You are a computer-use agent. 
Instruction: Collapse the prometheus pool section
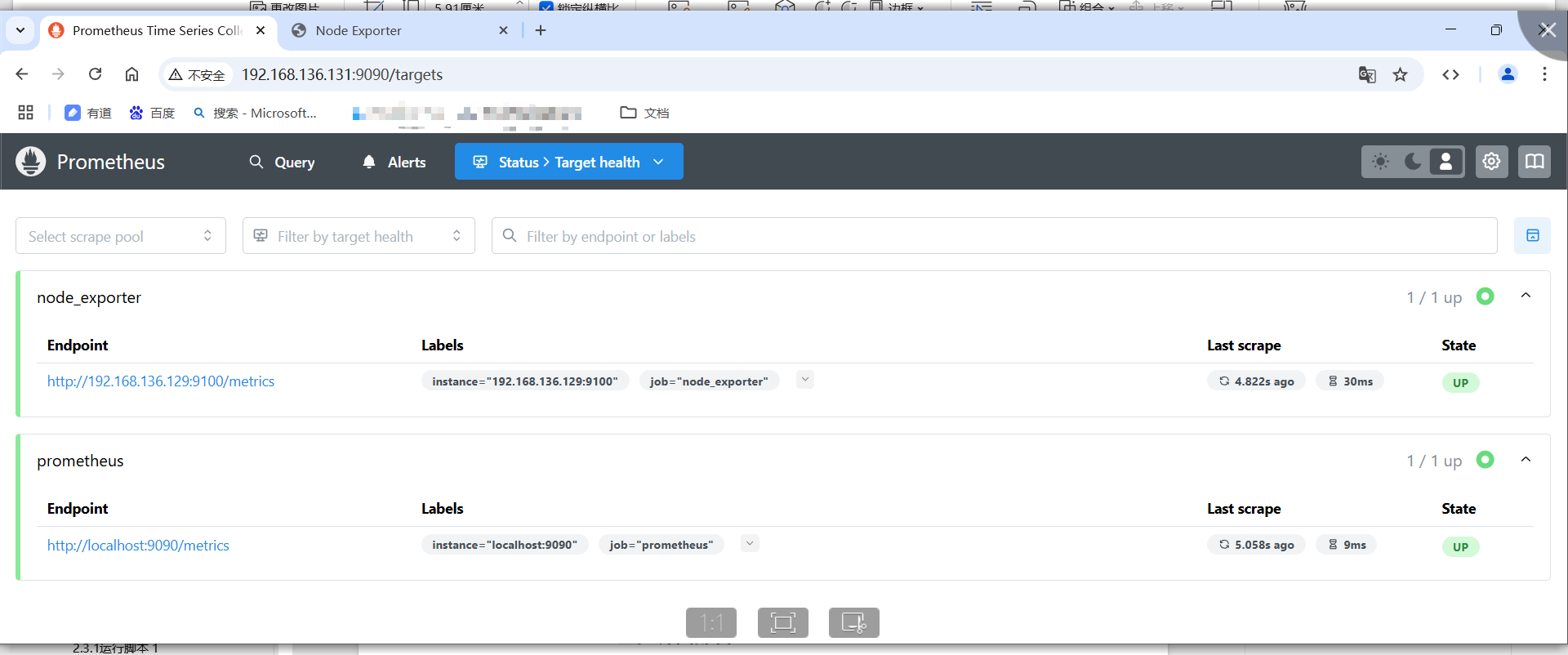pyautogui.click(x=1526, y=460)
